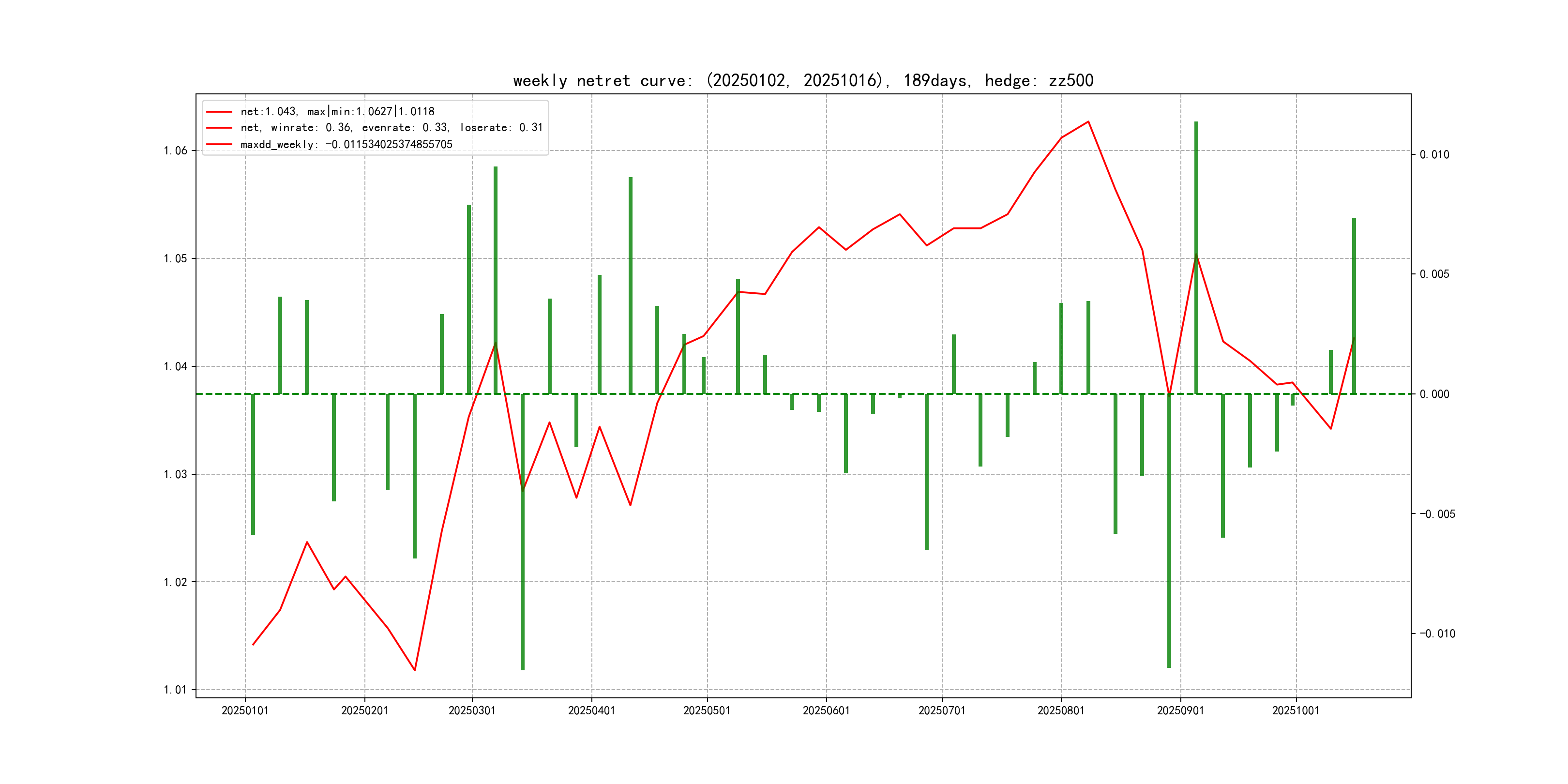Click the chart title text
The width and height of the screenshot is (1568, 784).
803,80
